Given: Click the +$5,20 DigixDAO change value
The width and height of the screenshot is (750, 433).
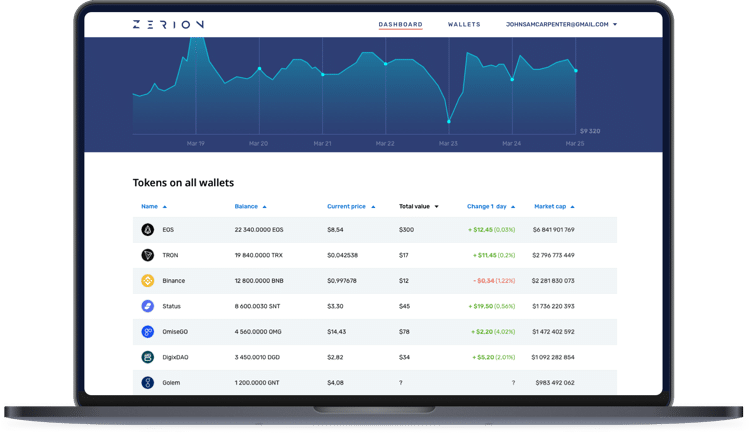Looking at the screenshot, I should [x=494, y=357].
